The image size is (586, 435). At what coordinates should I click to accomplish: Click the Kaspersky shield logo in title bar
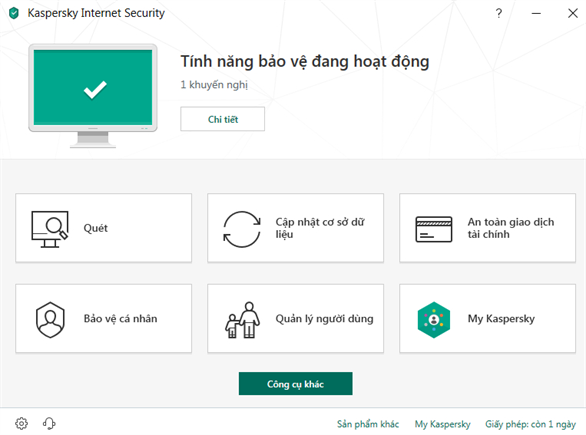click(14, 13)
